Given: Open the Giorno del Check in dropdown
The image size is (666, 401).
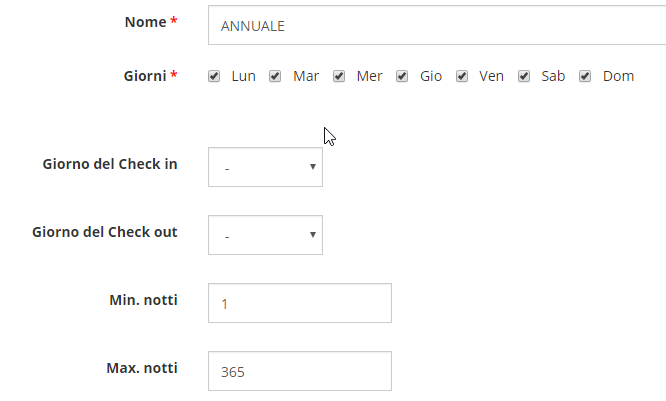Looking at the screenshot, I should [265, 167].
